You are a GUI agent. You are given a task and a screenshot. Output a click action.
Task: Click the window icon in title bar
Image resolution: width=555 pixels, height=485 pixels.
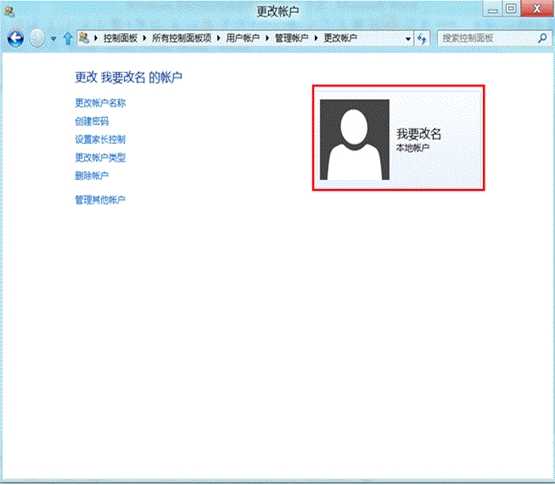click(x=9, y=11)
